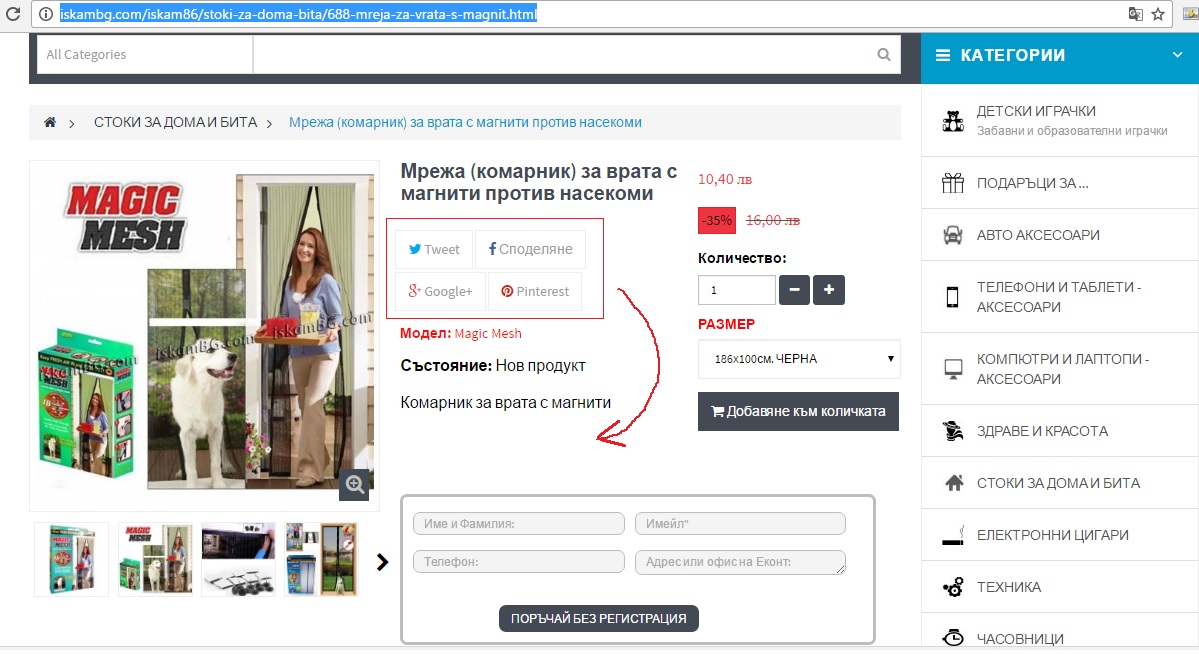Click breadcrumb link Мрежа (комарник) за врата
1199x654 pixels.
465,122
